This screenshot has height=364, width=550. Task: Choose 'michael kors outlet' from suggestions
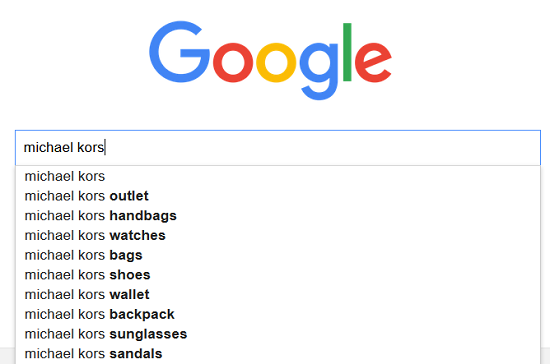click(278, 196)
